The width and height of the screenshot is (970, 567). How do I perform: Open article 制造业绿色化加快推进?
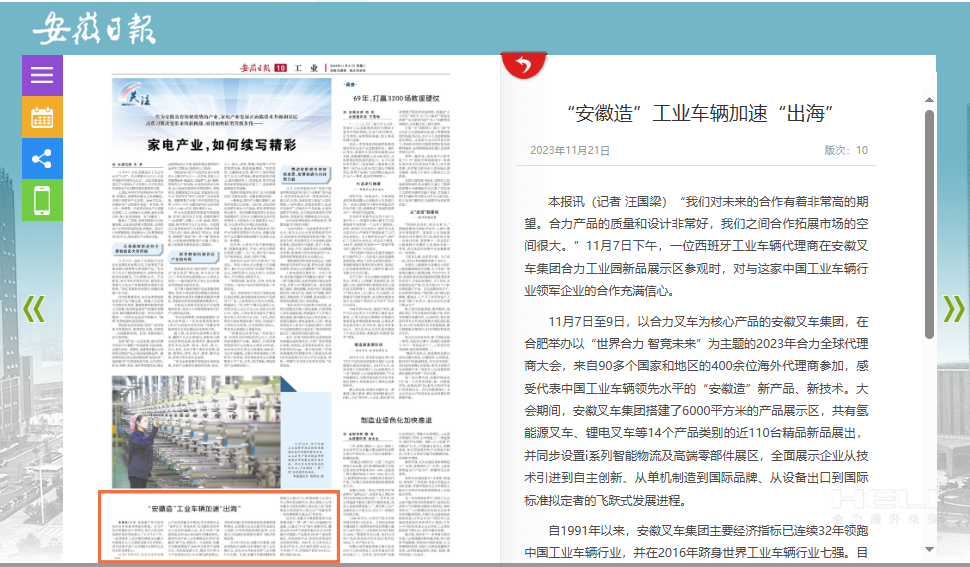pos(395,420)
